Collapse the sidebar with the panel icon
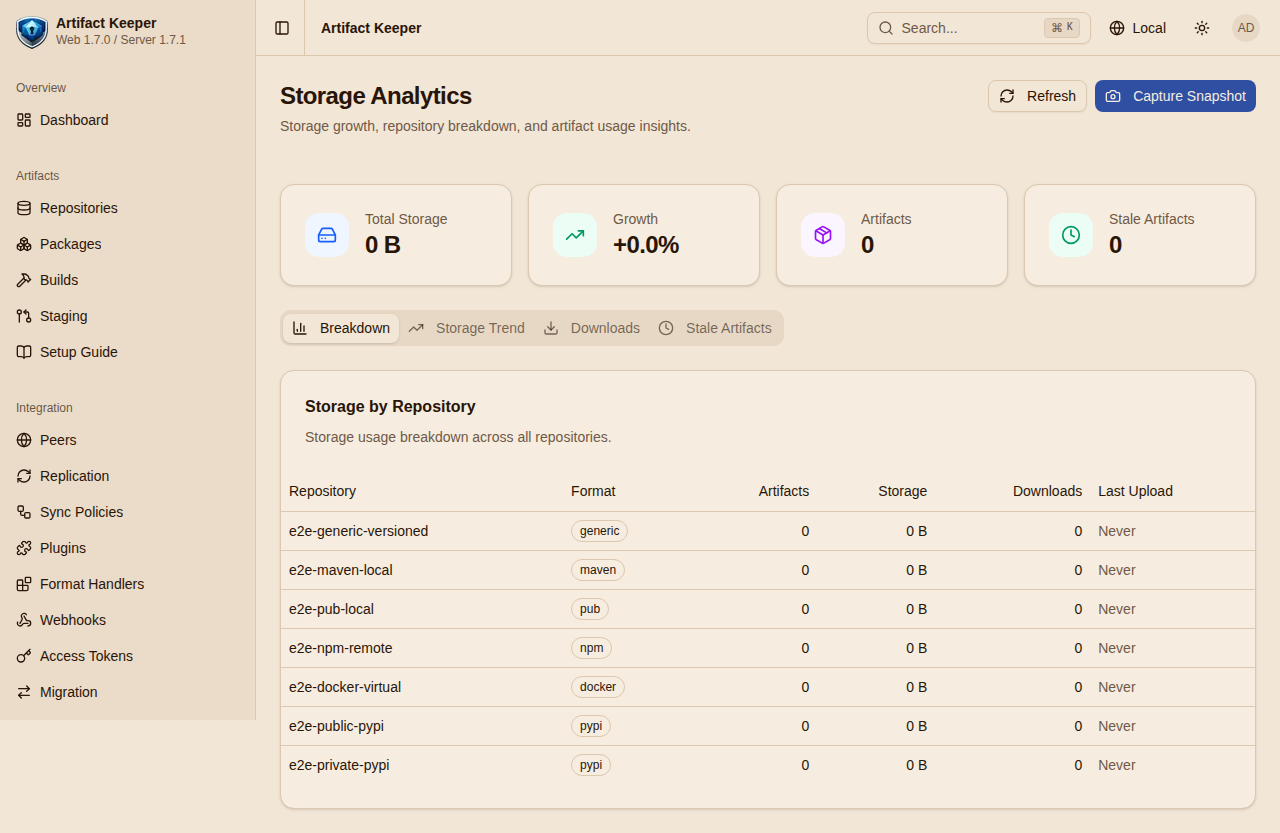The image size is (1280, 833). [x=282, y=28]
